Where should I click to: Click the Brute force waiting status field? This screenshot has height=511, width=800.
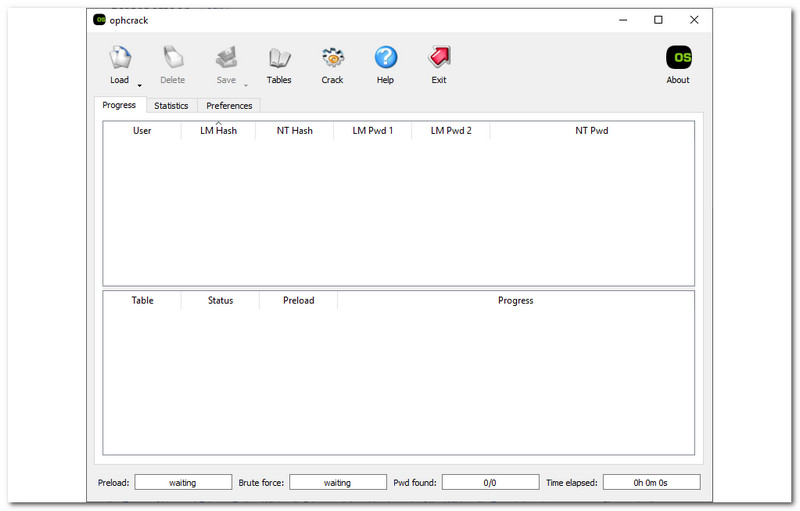click(338, 482)
